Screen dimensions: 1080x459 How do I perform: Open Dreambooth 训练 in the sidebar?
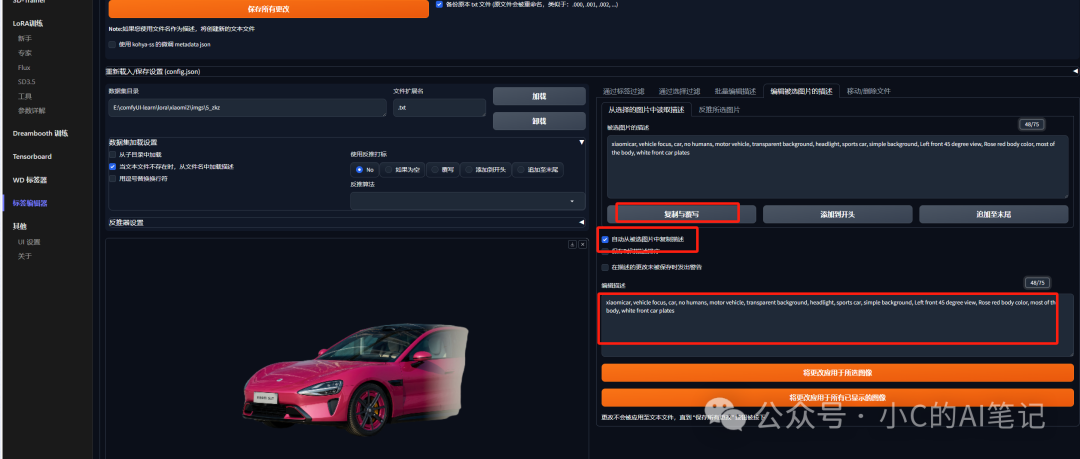pos(40,133)
